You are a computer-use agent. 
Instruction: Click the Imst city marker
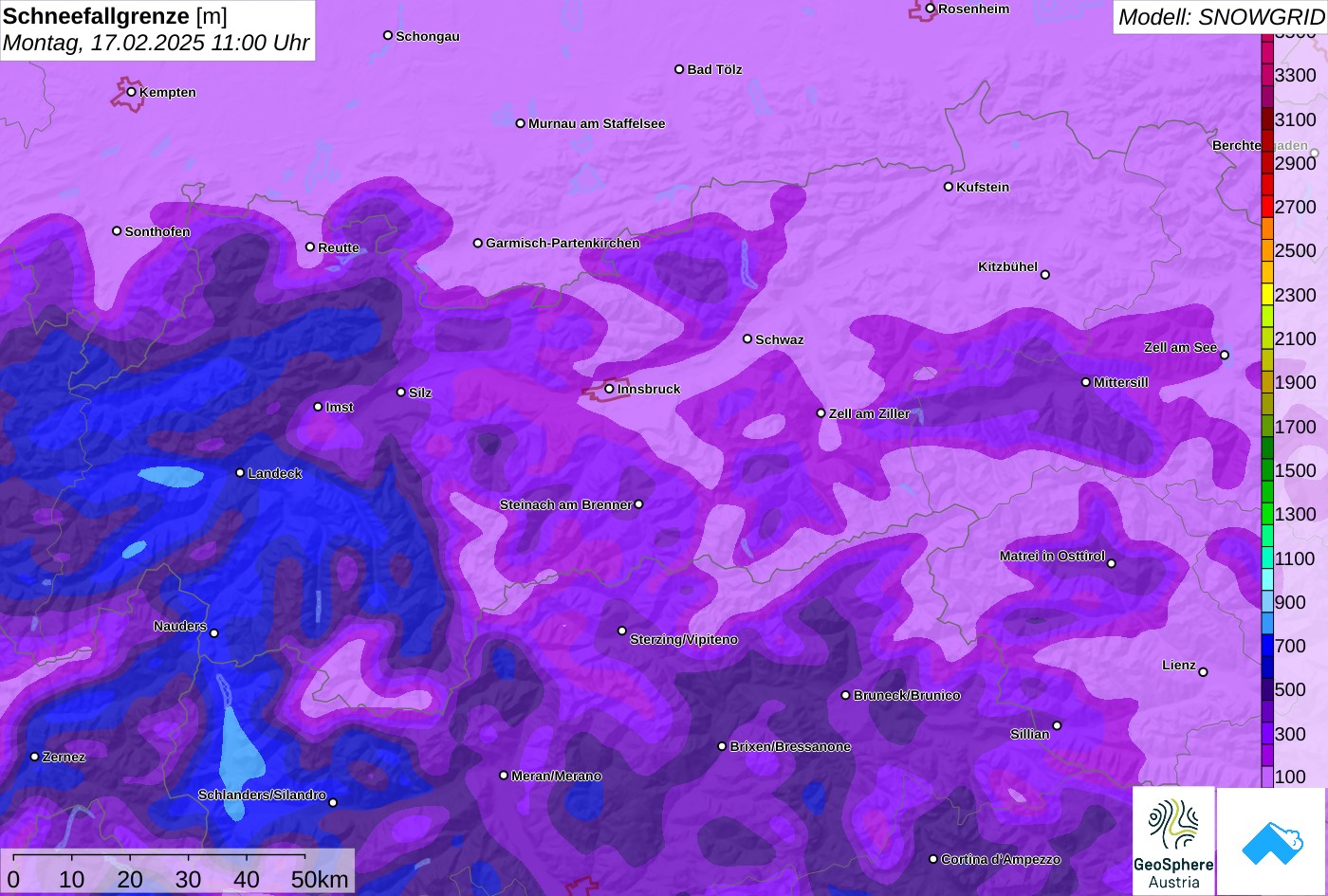318,407
